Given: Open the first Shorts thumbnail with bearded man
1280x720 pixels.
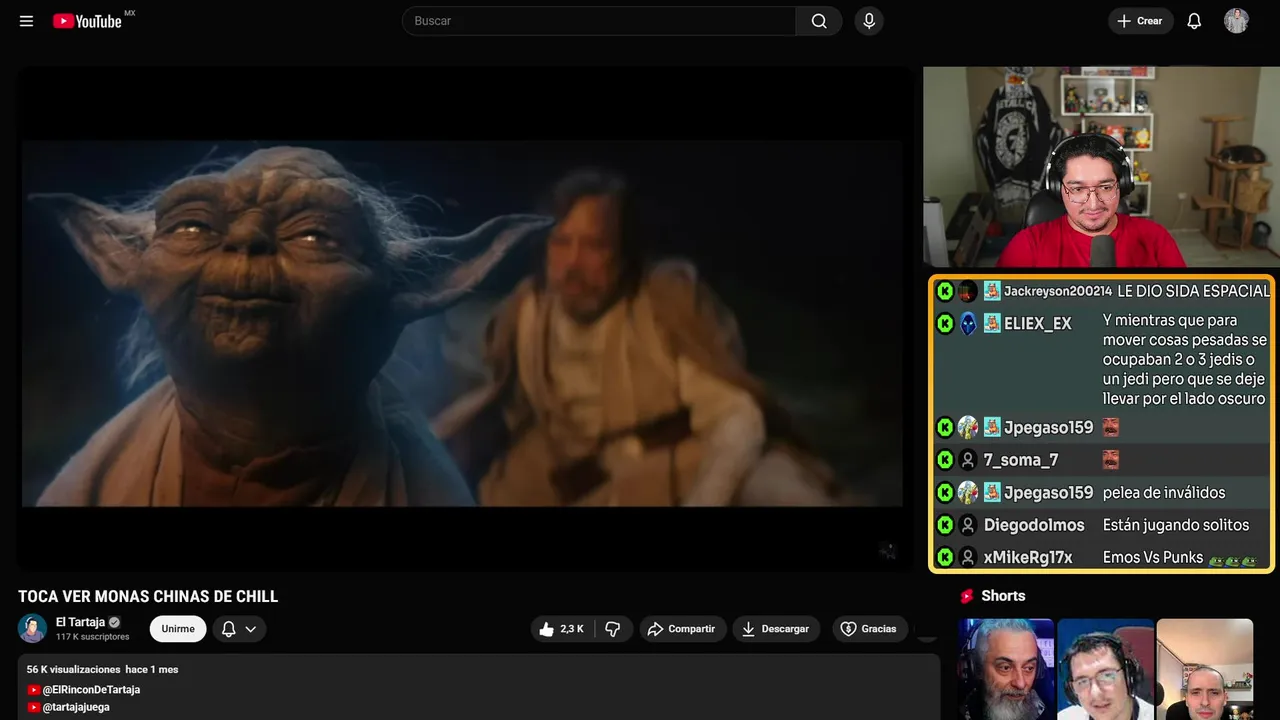Looking at the screenshot, I should tap(1006, 669).
